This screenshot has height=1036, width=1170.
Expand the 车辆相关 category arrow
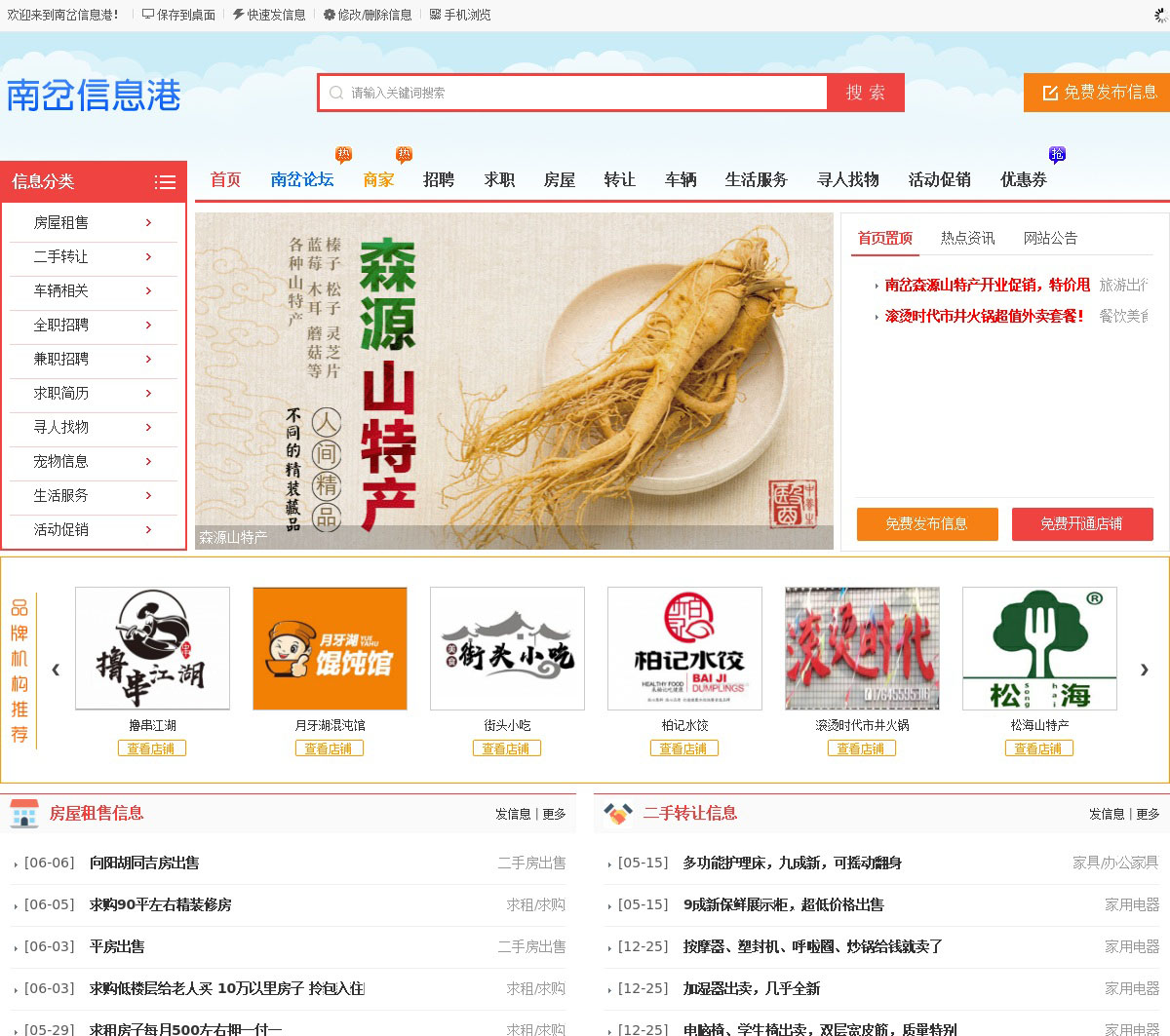coord(148,291)
